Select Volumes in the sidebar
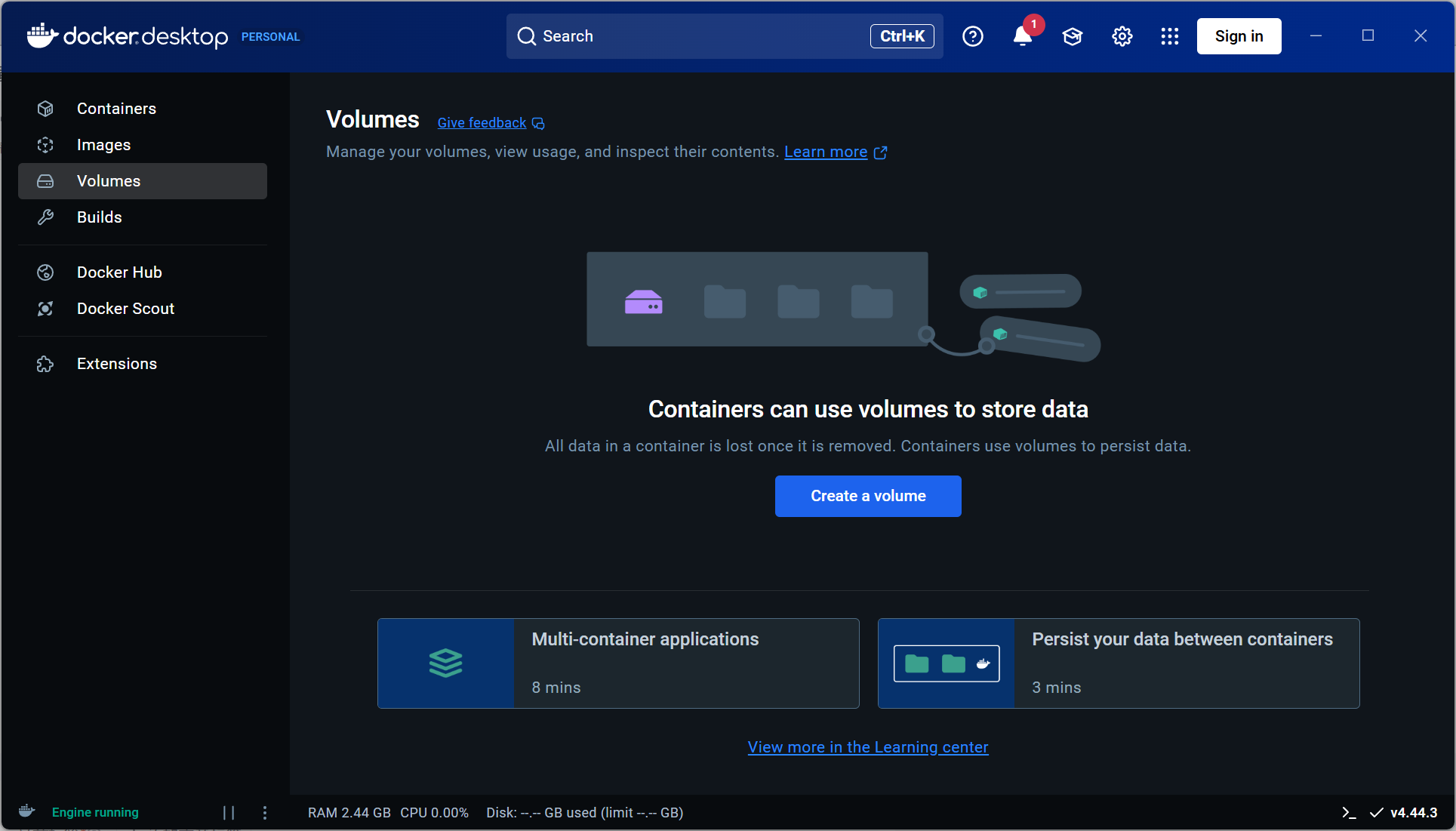1456x831 pixels. coord(143,181)
